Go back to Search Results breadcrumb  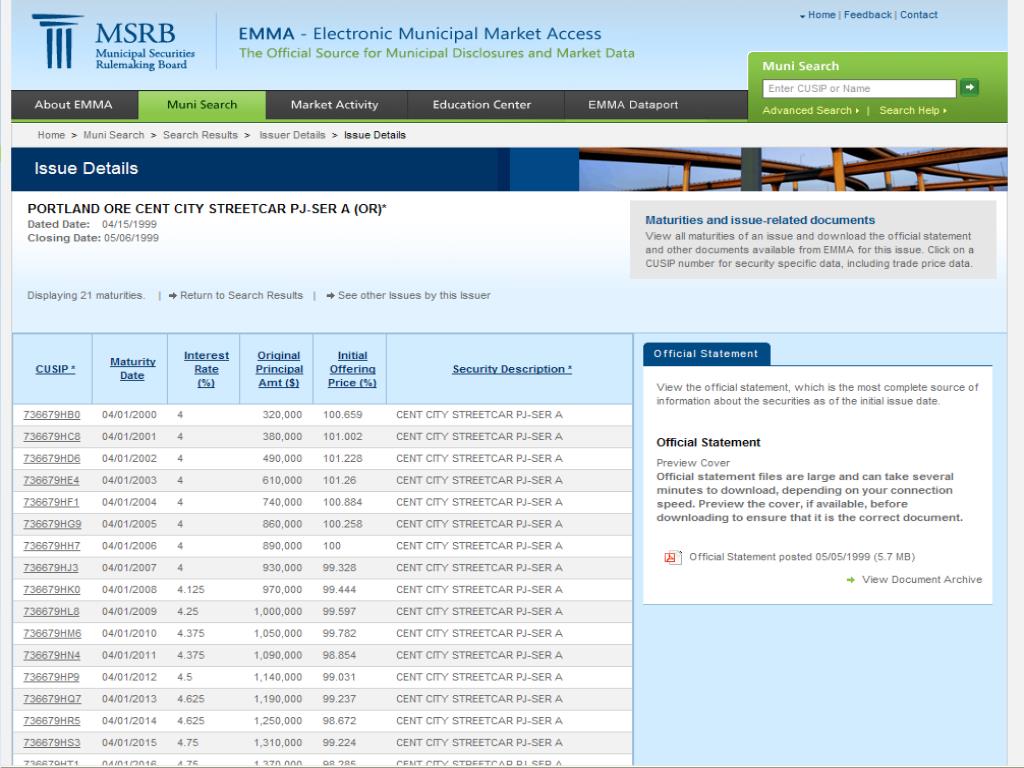pyautogui.click(x=200, y=135)
